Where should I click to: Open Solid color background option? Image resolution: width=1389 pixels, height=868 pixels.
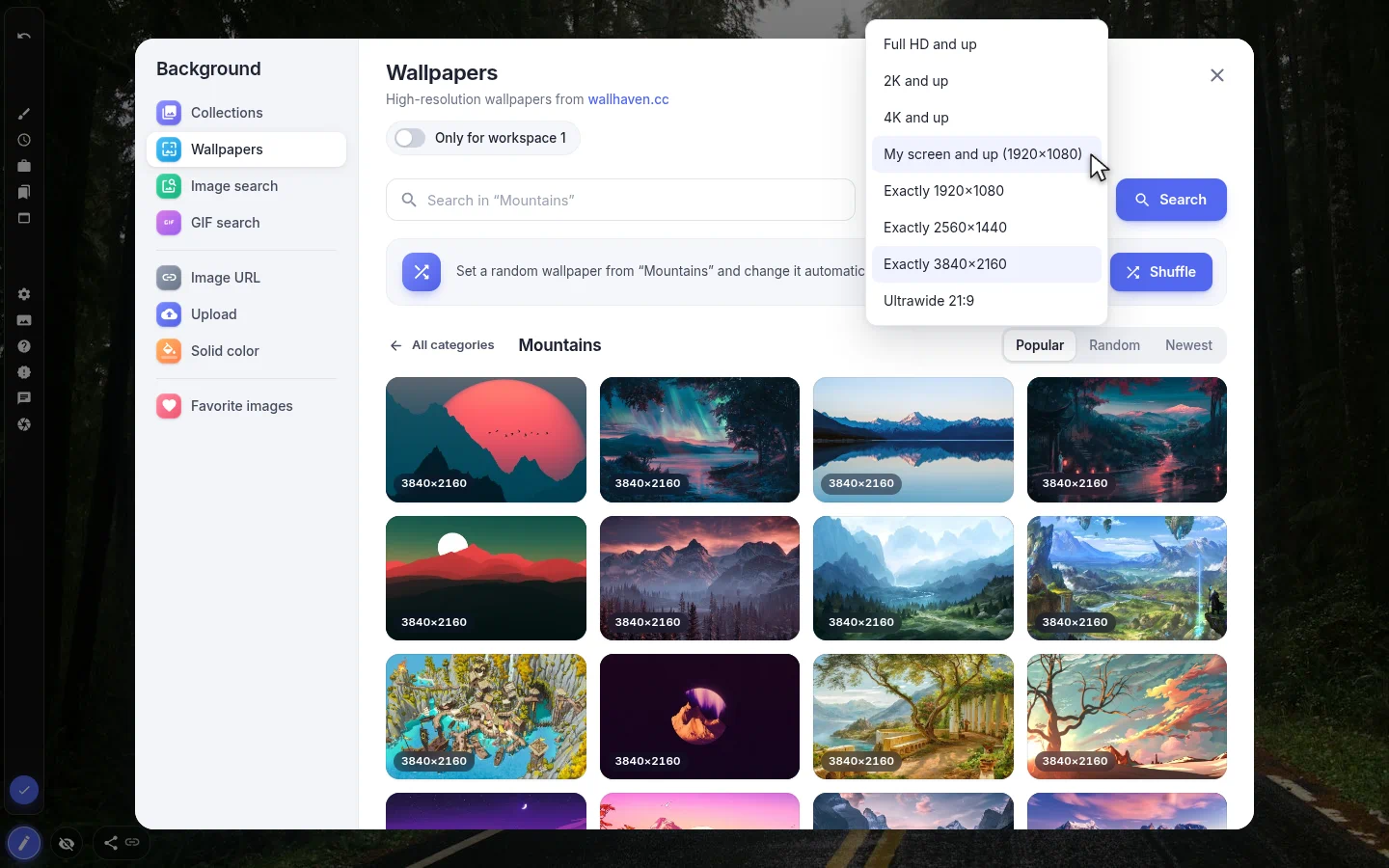click(246, 351)
